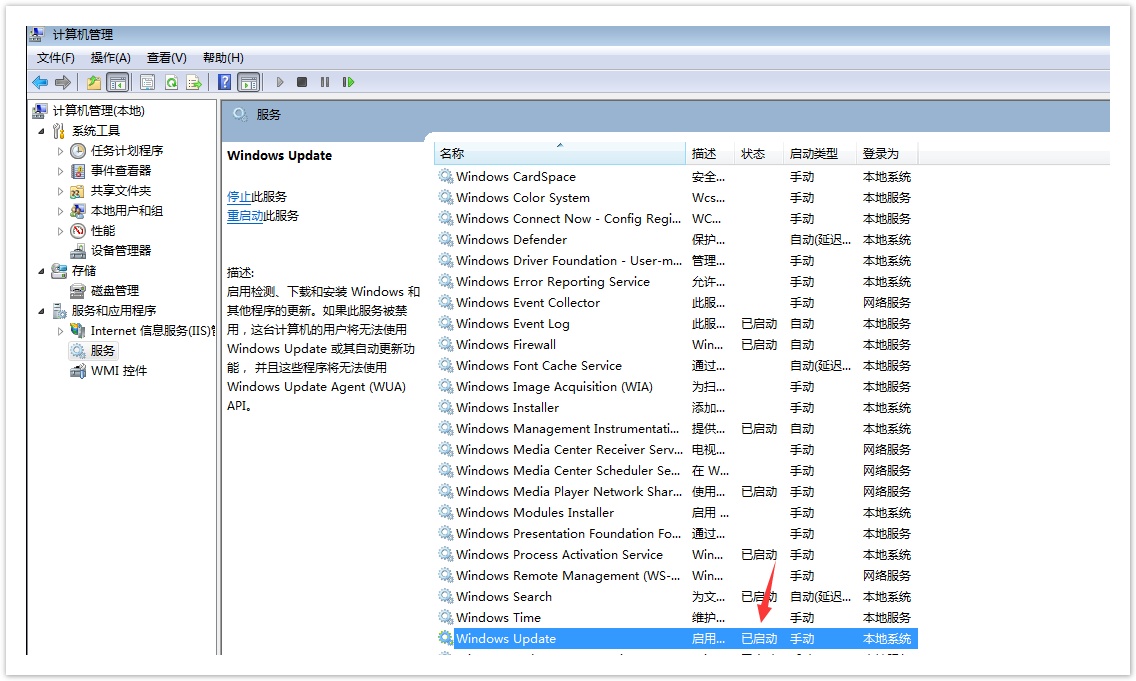
Task: Select the Windows Font Cache Service row
Action: (x=676, y=365)
